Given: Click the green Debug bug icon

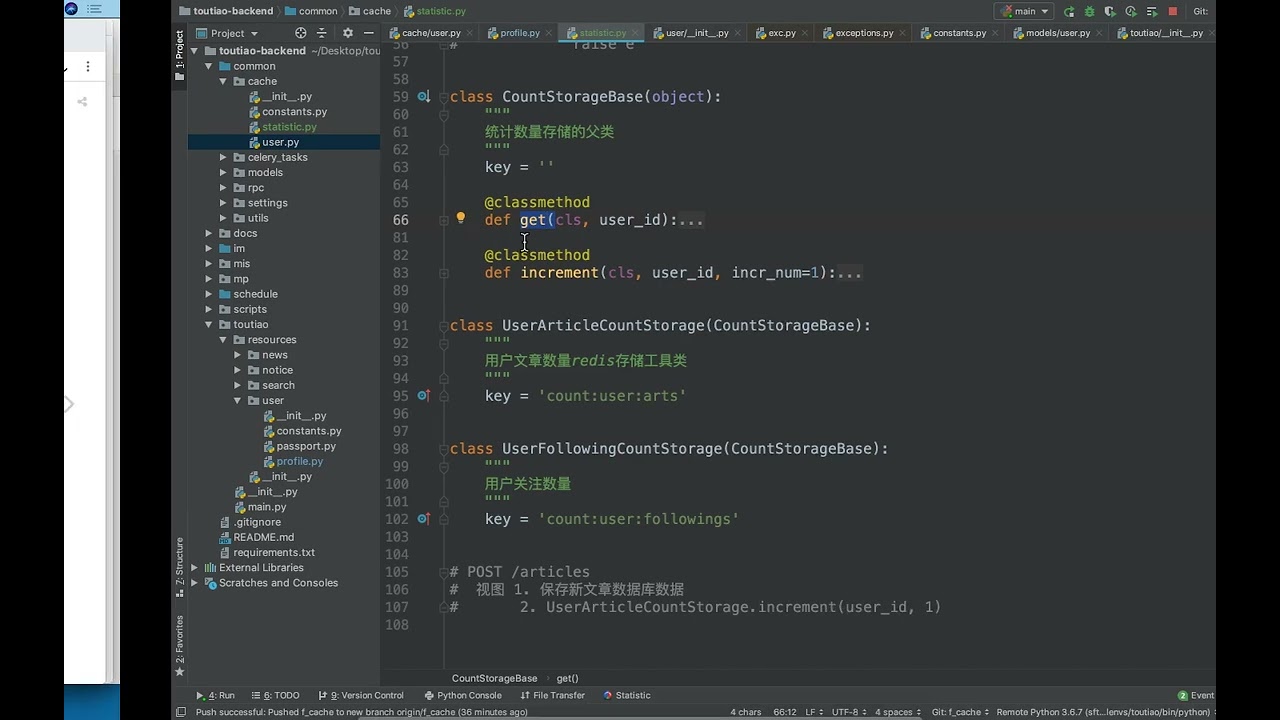Looking at the screenshot, I should click(x=1090, y=12).
